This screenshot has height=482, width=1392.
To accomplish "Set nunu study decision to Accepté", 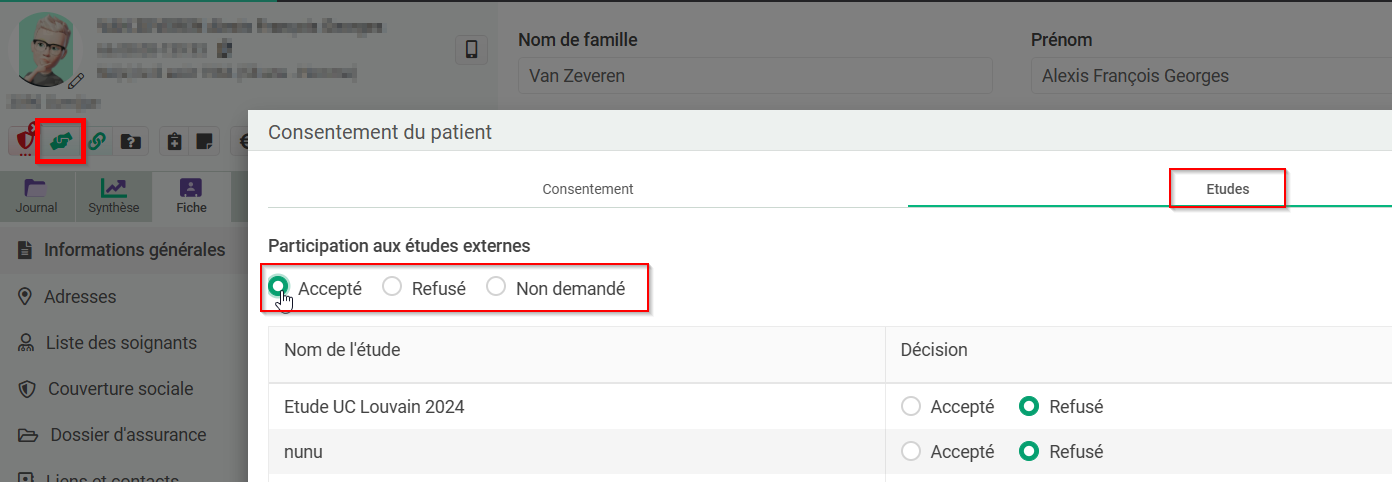I will (x=948, y=452).
